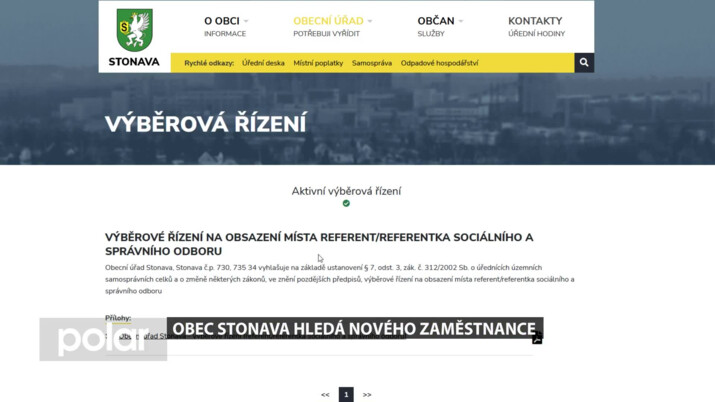715x402 pixels.
Task: Open the PDF attachment icon
Action: coord(537,339)
